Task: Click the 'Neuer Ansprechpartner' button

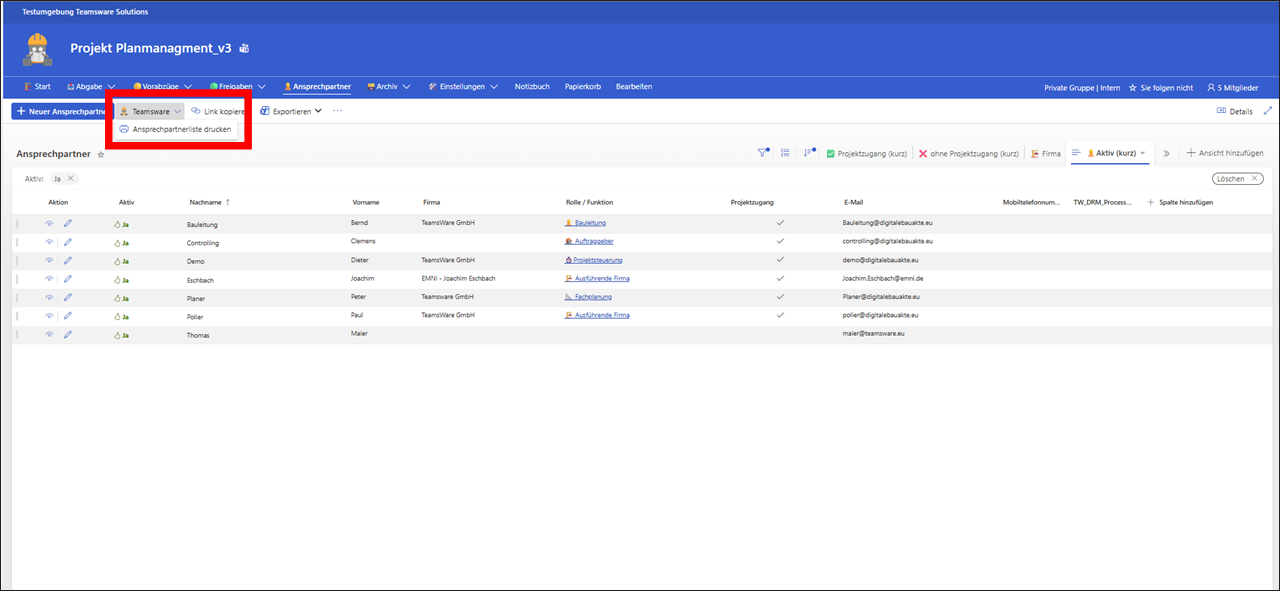Action: (60, 111)
